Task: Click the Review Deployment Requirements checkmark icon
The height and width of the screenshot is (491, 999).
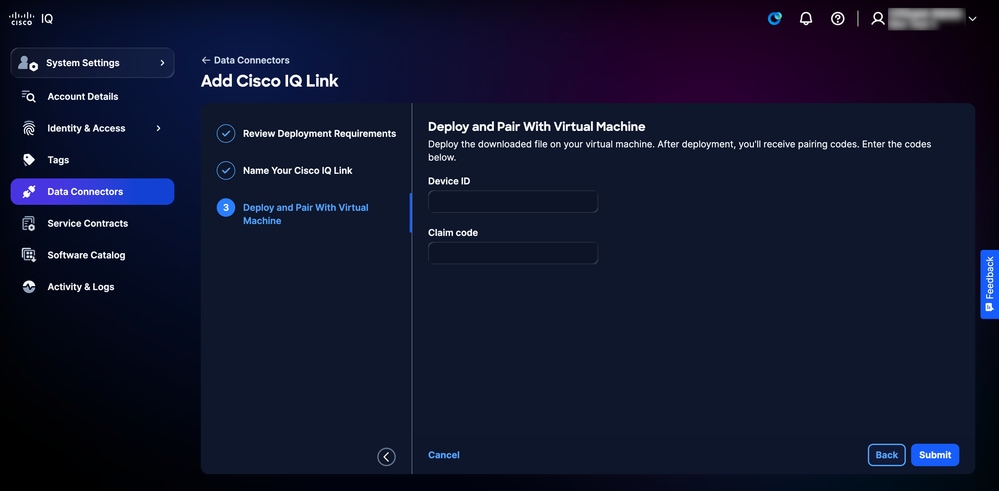Action: click(x=226, y=134)
